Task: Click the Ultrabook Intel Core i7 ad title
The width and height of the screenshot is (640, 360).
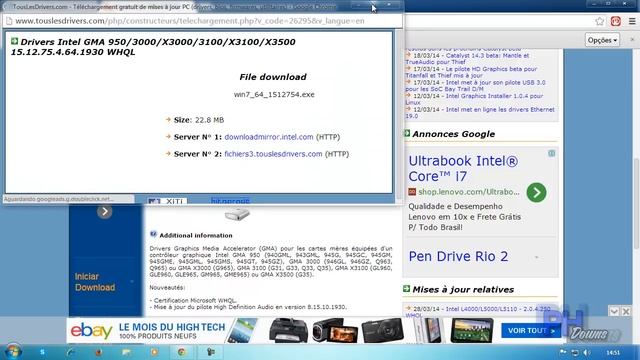Action: [x=463, y=168]
